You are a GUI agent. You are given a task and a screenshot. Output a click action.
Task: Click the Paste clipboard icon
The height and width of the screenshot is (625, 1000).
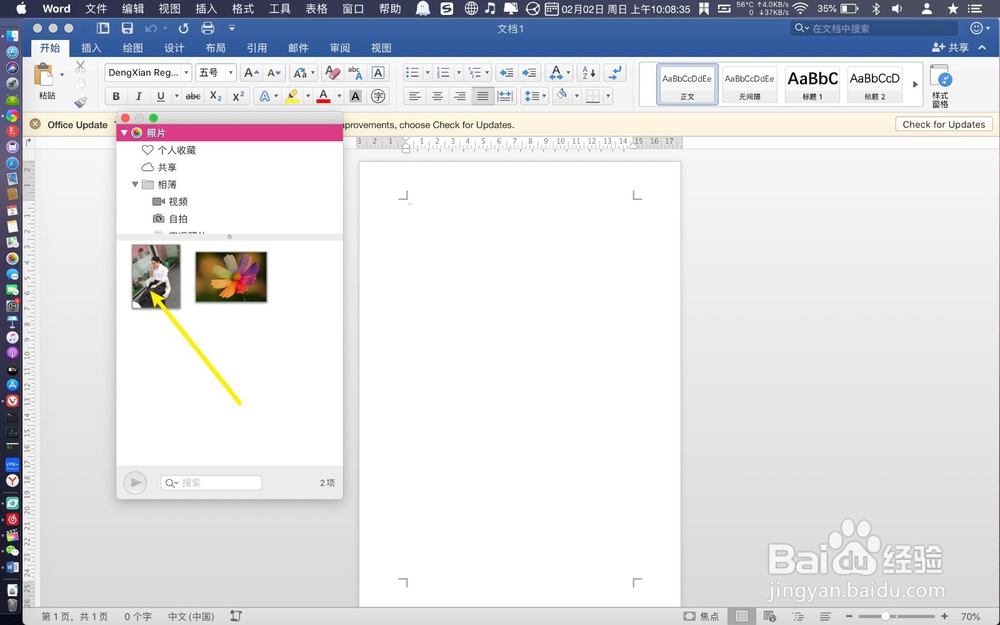pos(45,75)
